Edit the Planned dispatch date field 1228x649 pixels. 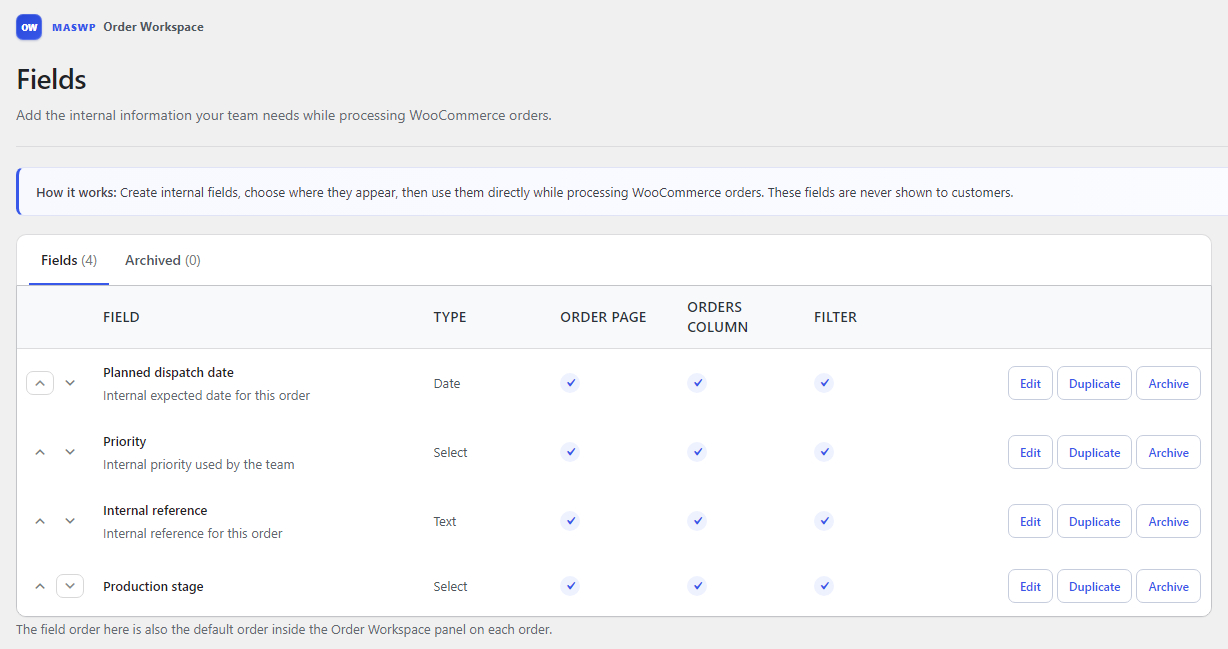[1030, 383]
